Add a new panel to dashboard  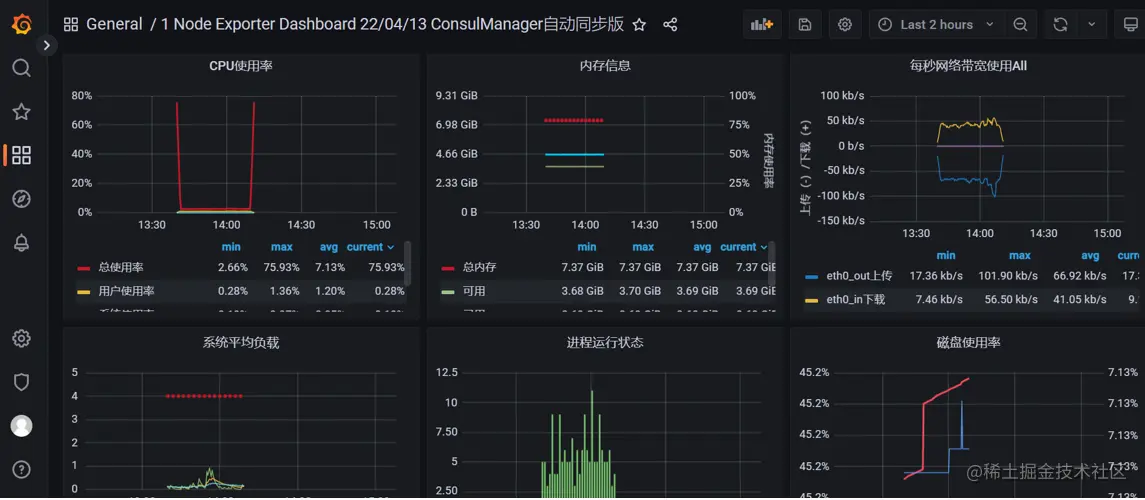(x=762, y=25)
